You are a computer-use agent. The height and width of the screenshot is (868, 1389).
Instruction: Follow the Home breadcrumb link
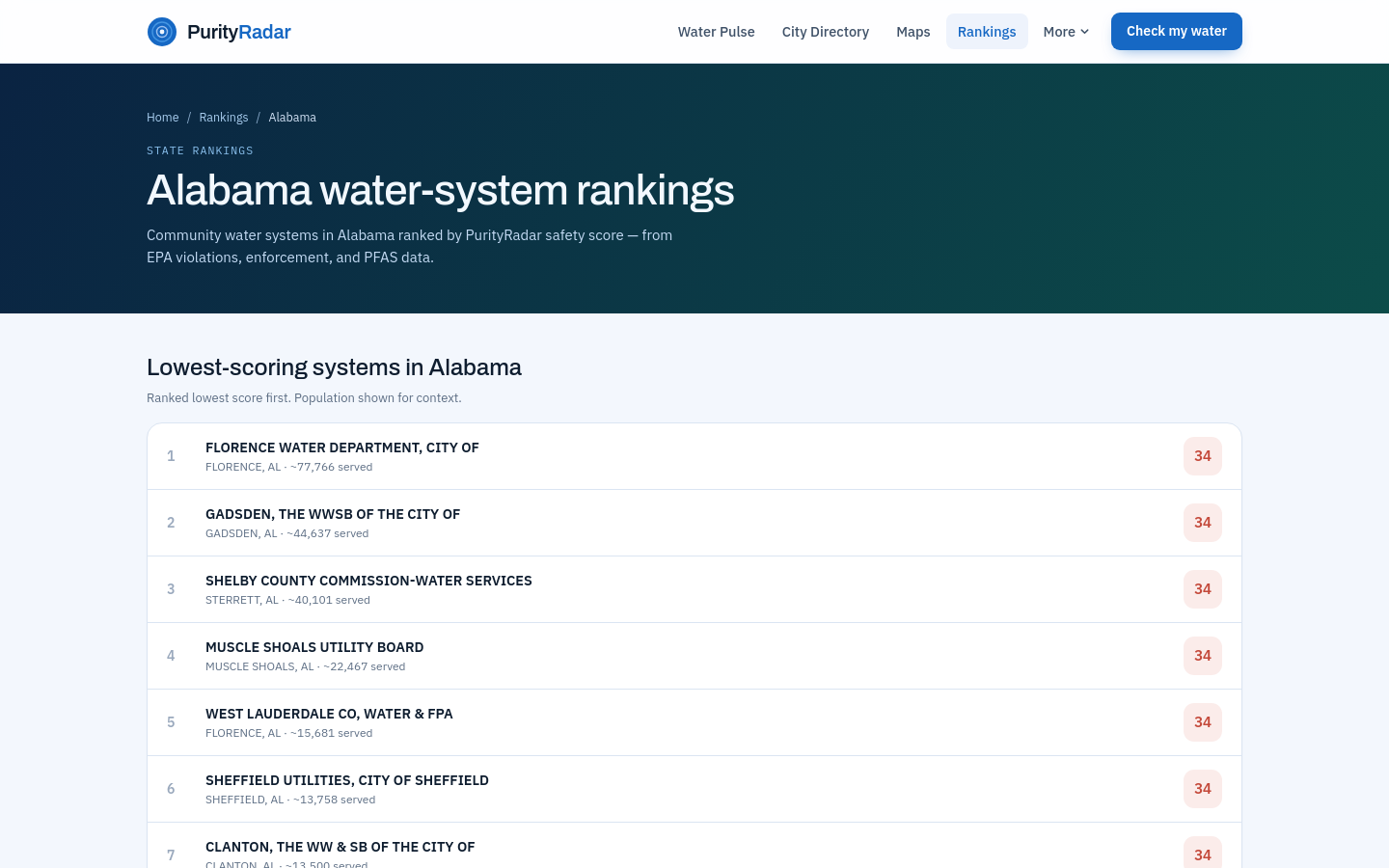pyautogui.click(x=163, y=118)
